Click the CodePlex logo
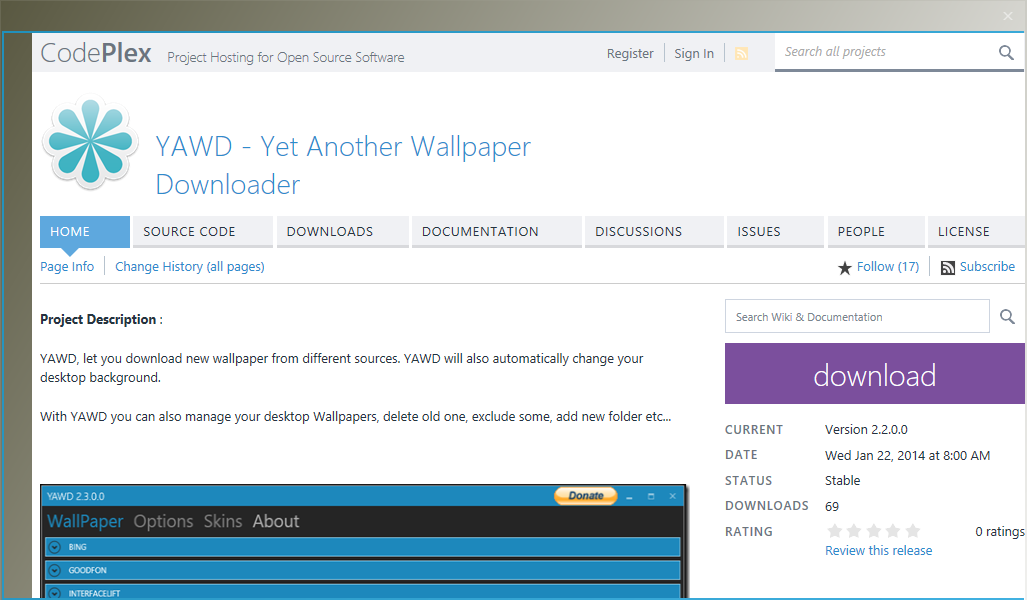This screenshot has height=600, width=1027. (x=96, y=53)
